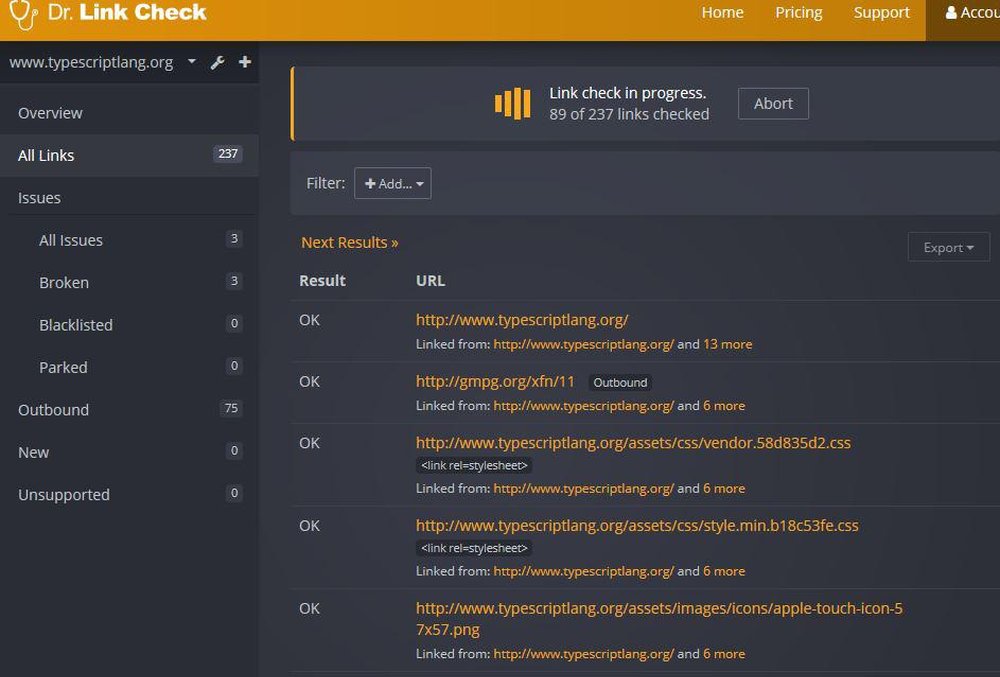1000x677 pixels.
Task: Show Broken links list
Action: click(x=129, y=282)
